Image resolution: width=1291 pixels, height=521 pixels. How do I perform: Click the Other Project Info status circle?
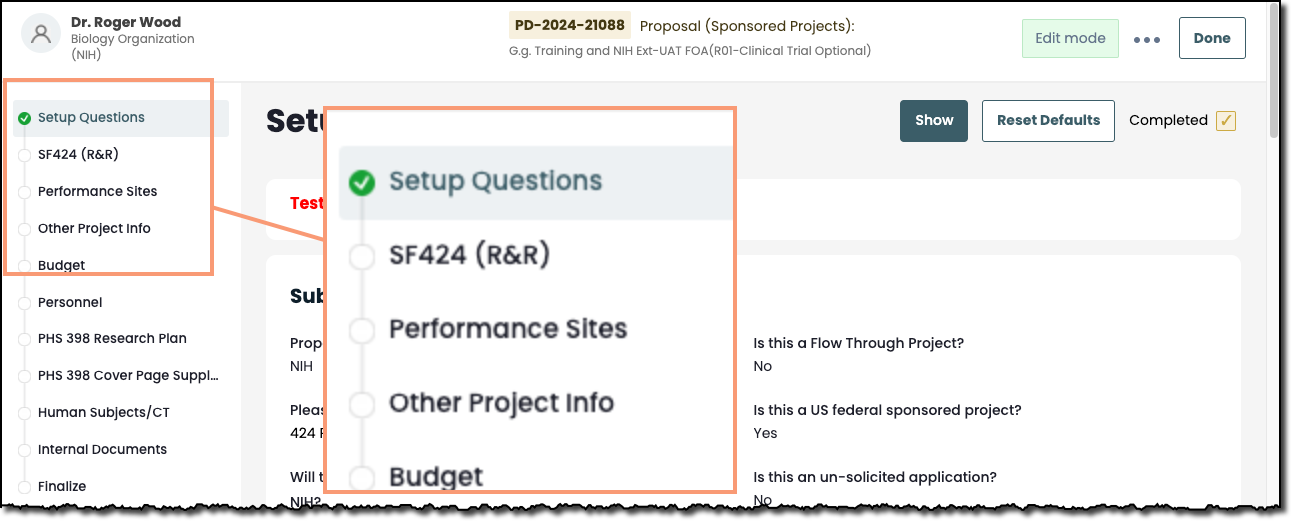(x=24, y=229)
